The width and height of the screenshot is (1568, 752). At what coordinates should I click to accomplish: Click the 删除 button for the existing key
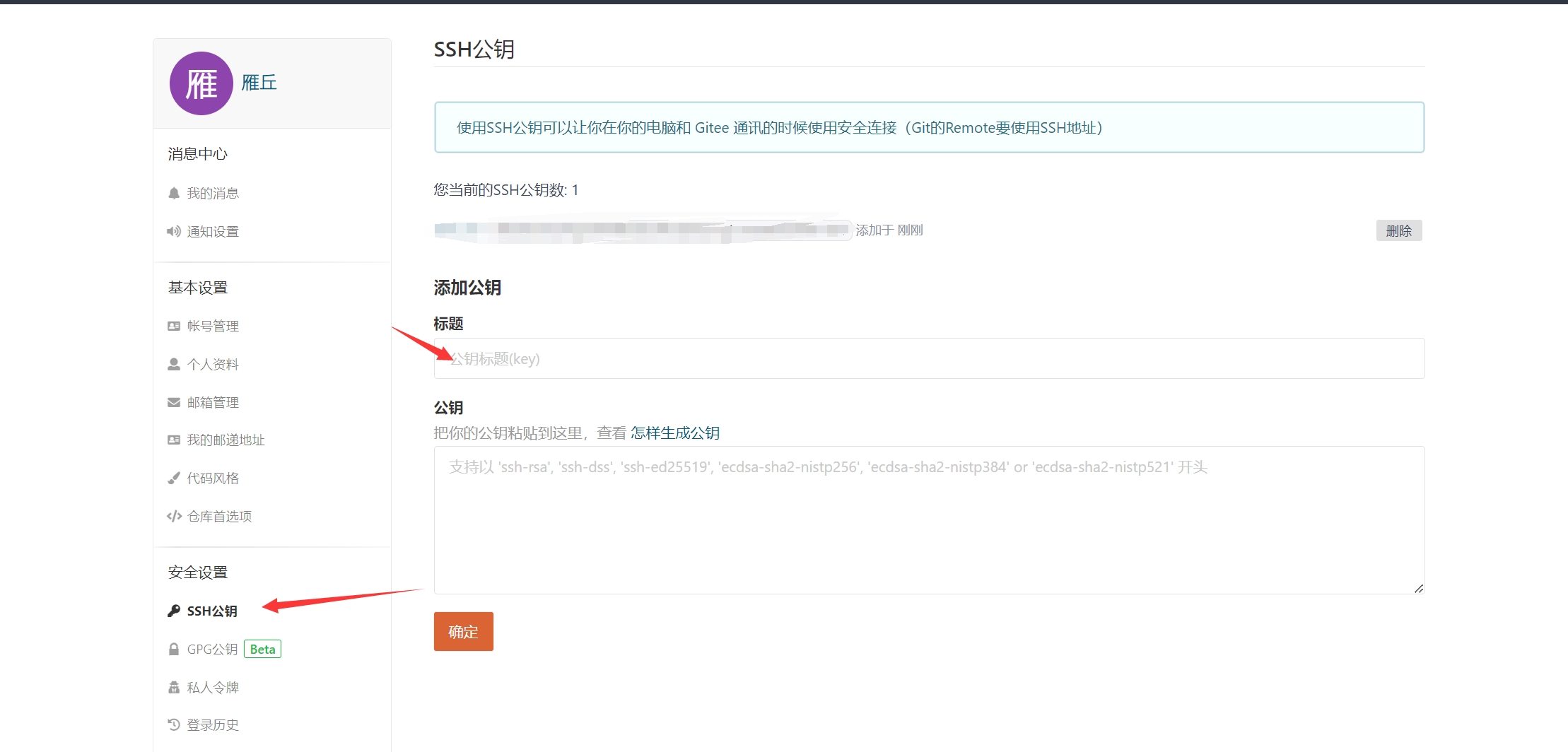point(1398,230)
